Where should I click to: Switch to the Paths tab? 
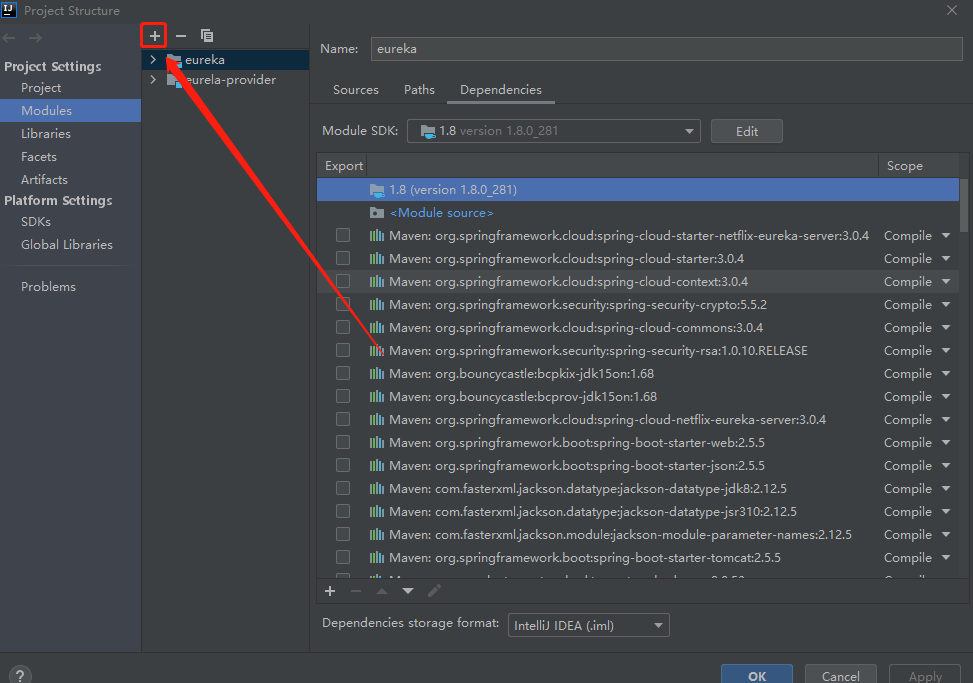tap(419, 90)
